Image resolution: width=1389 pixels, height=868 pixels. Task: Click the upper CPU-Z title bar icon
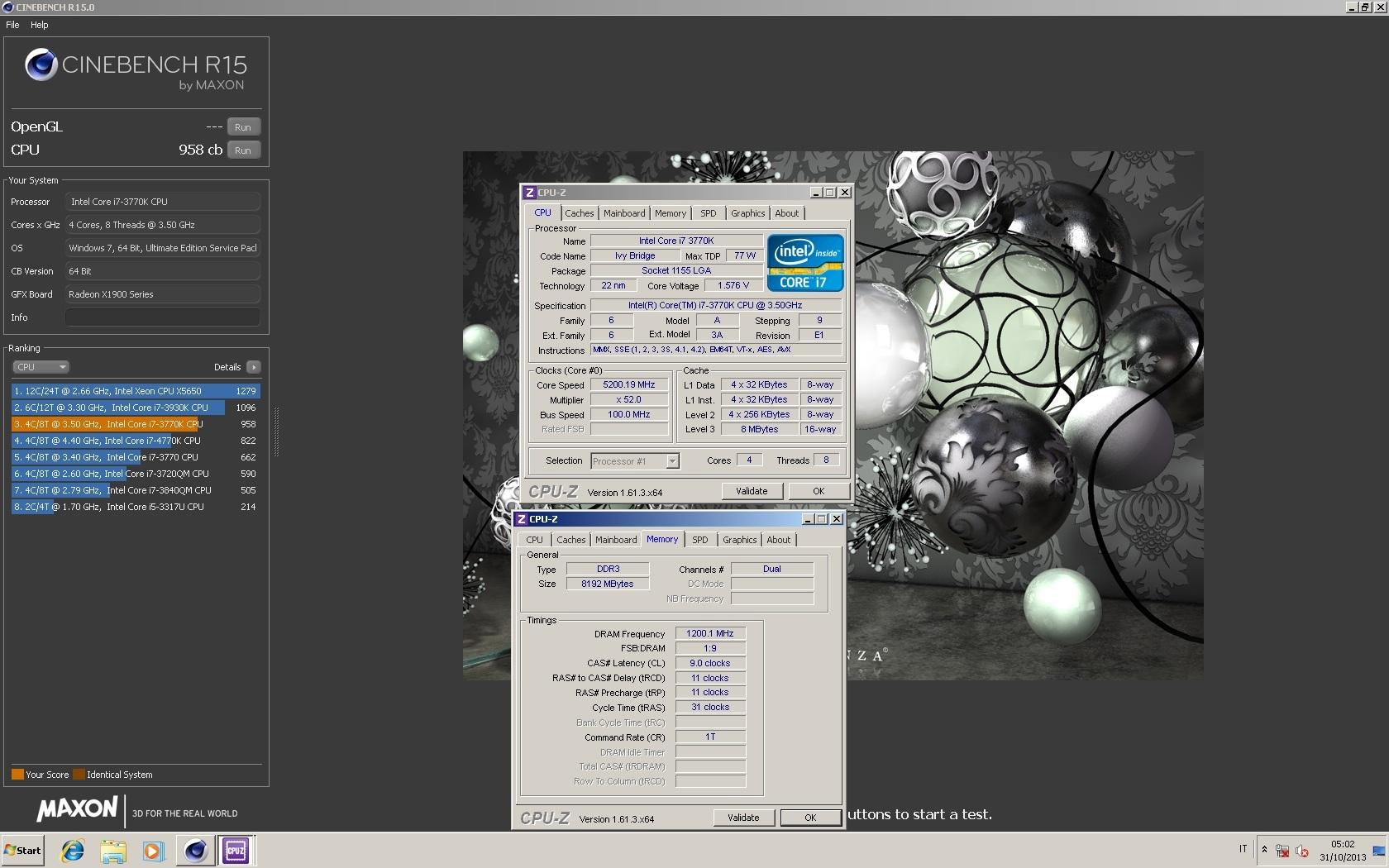tap(530, 193)
